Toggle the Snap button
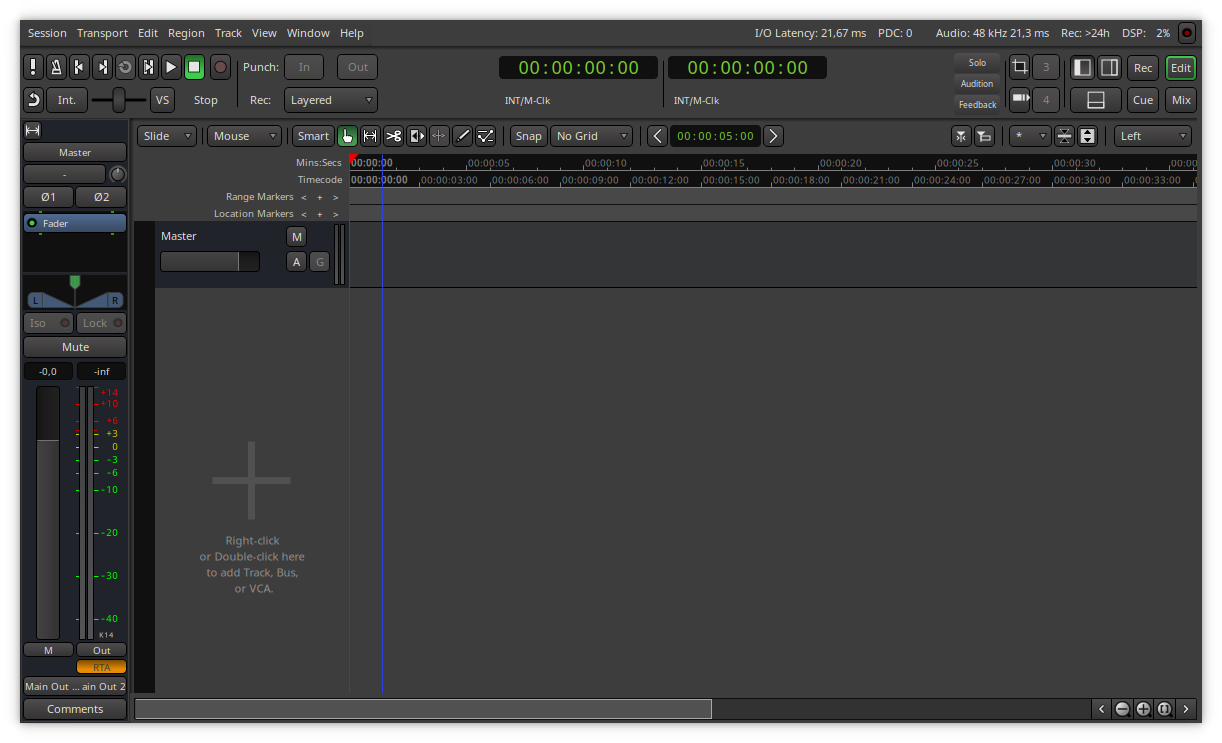The width and height of the screenshot is (1222, 743). 528,136
